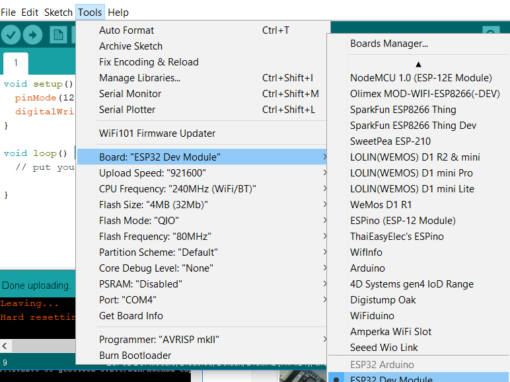Launch Serial Plotter
This screenshot has width=510, height=382.
point(202,110)
